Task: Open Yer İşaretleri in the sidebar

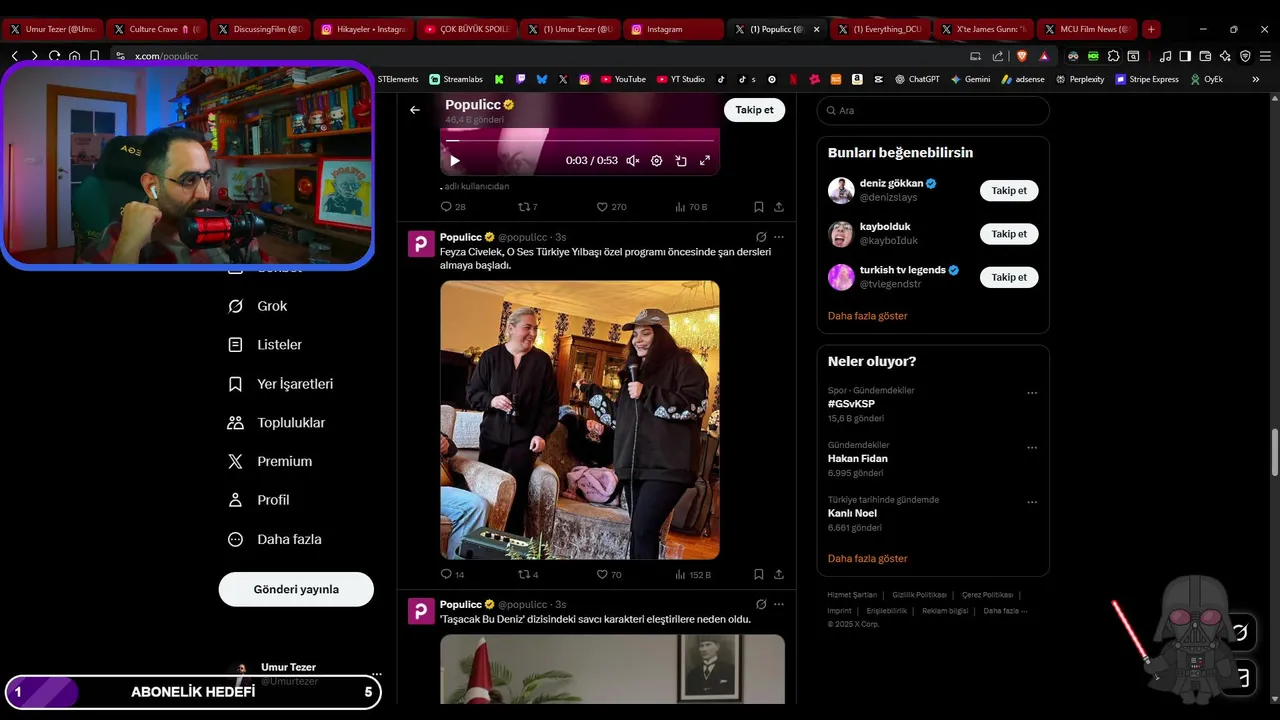Action: pos(281,384)
